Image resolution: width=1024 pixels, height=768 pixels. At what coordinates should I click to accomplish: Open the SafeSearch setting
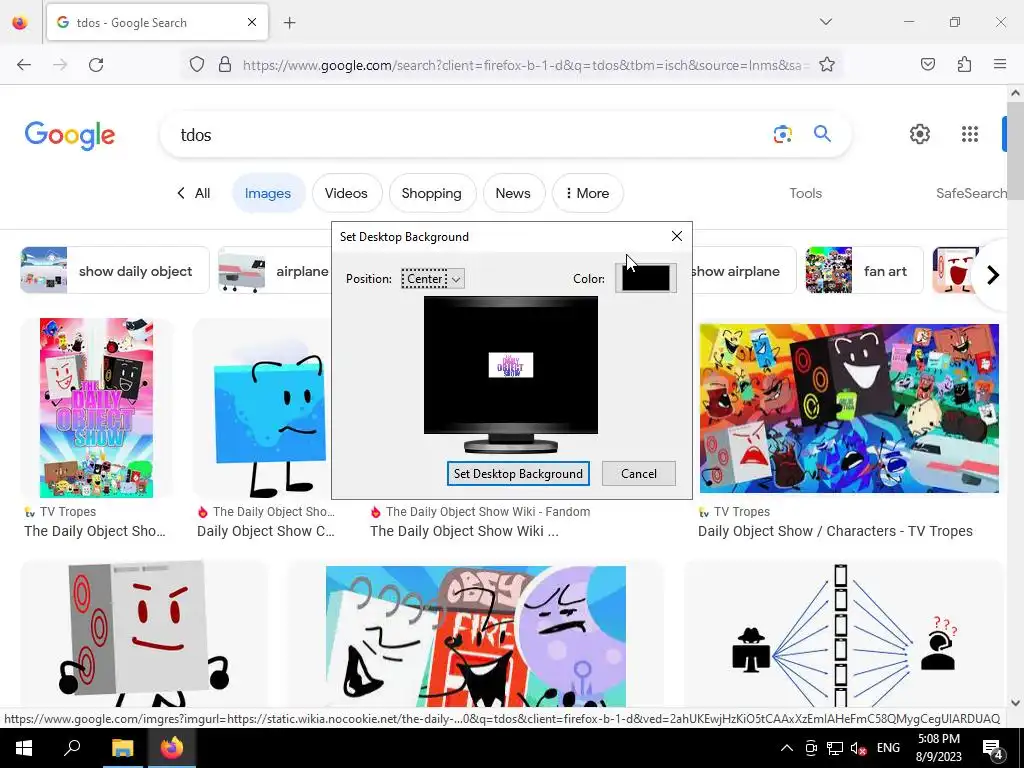click(x=971, y=193)
